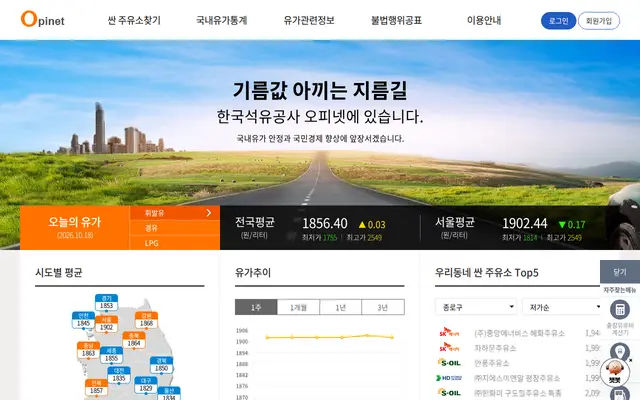Click S-OIL logo beside 안풍주유소
Viewport: 640px width, 400px height.
click(x=449, y=362)
